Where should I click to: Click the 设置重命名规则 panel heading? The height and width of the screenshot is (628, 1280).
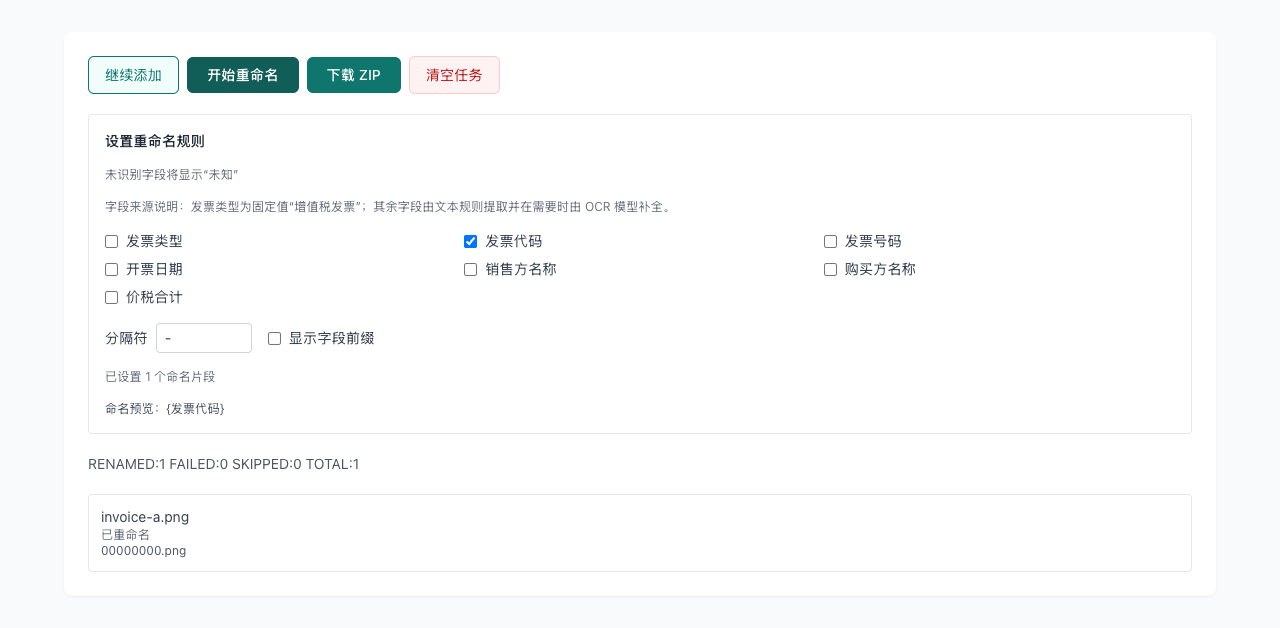pyautogui.click(x=153, y=141)
